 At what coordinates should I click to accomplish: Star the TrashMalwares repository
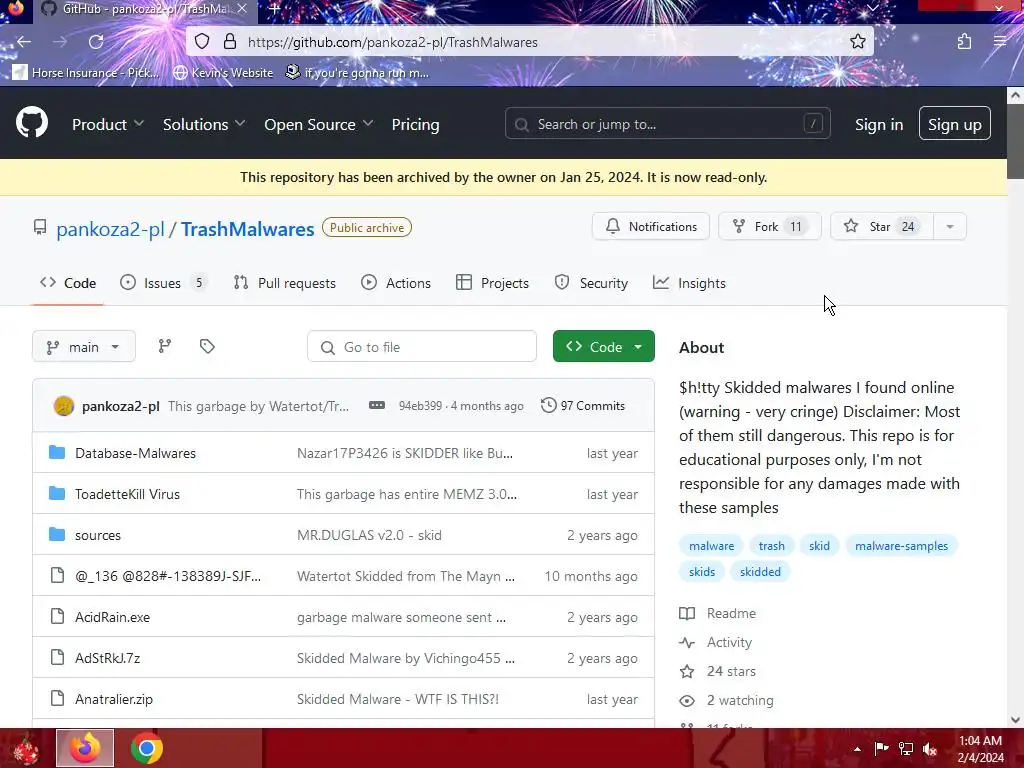click(882, 227)
